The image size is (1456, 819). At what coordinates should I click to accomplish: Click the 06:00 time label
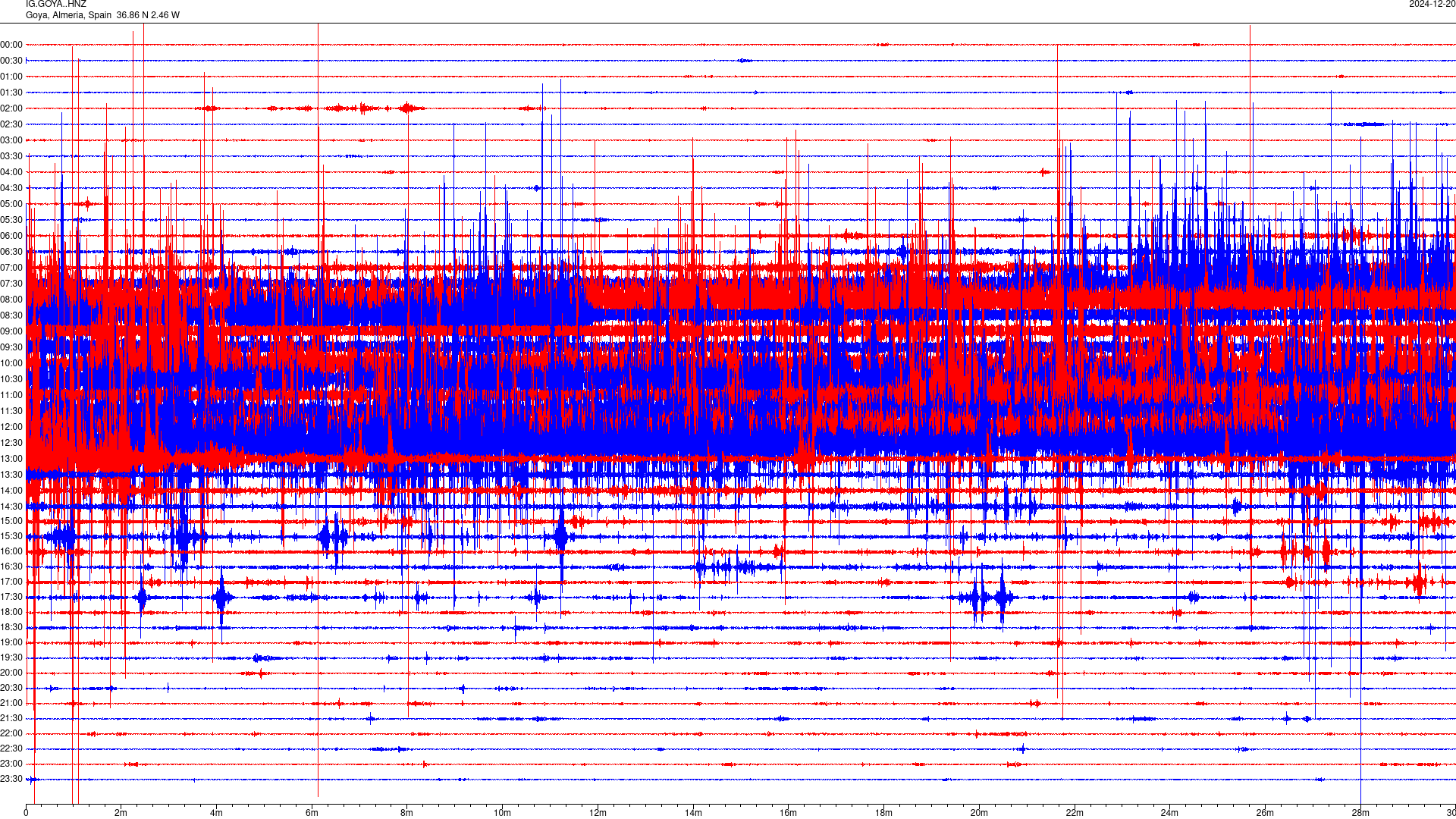pyautogui.click(x=11, y=236)
